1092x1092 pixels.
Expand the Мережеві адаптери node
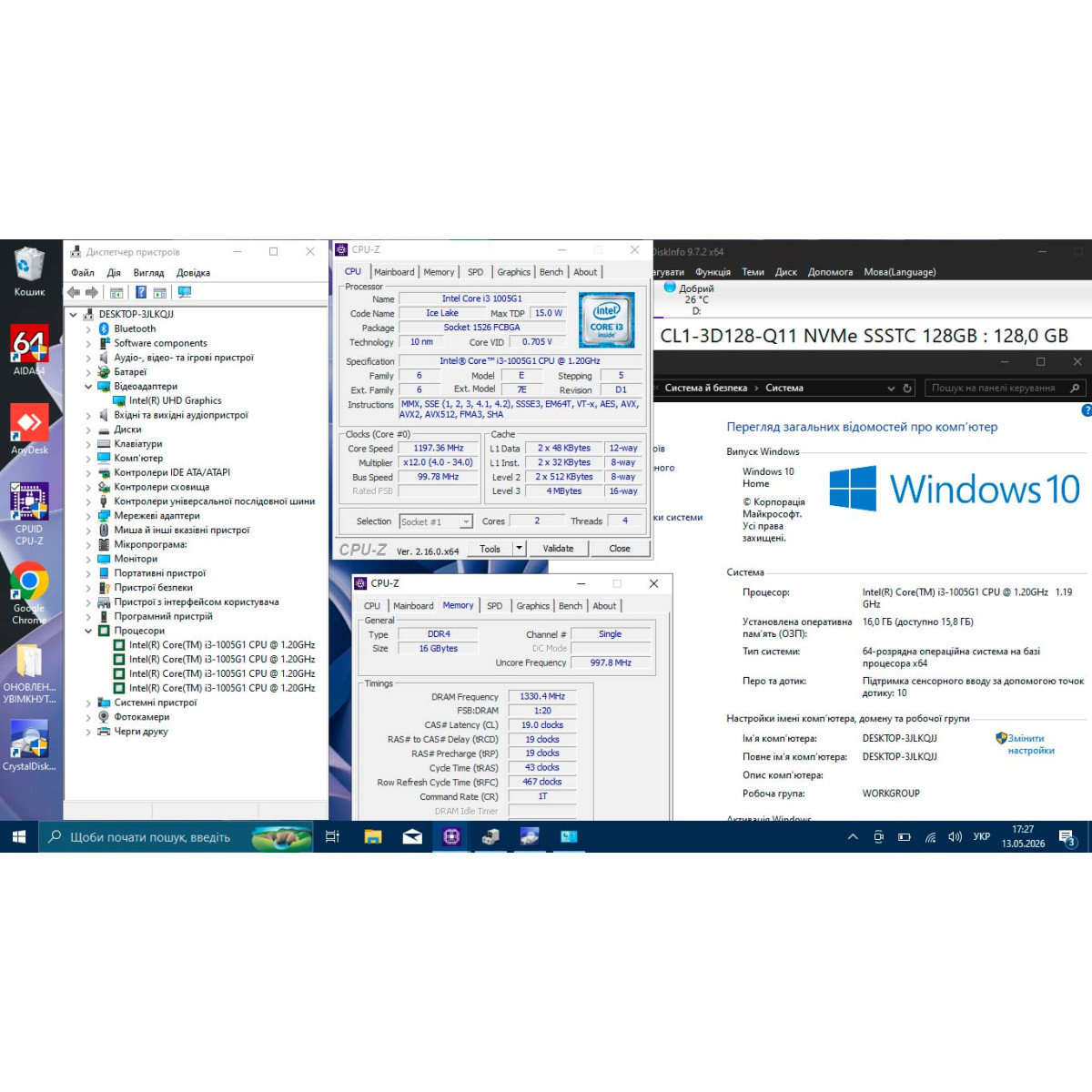point(88,516)
